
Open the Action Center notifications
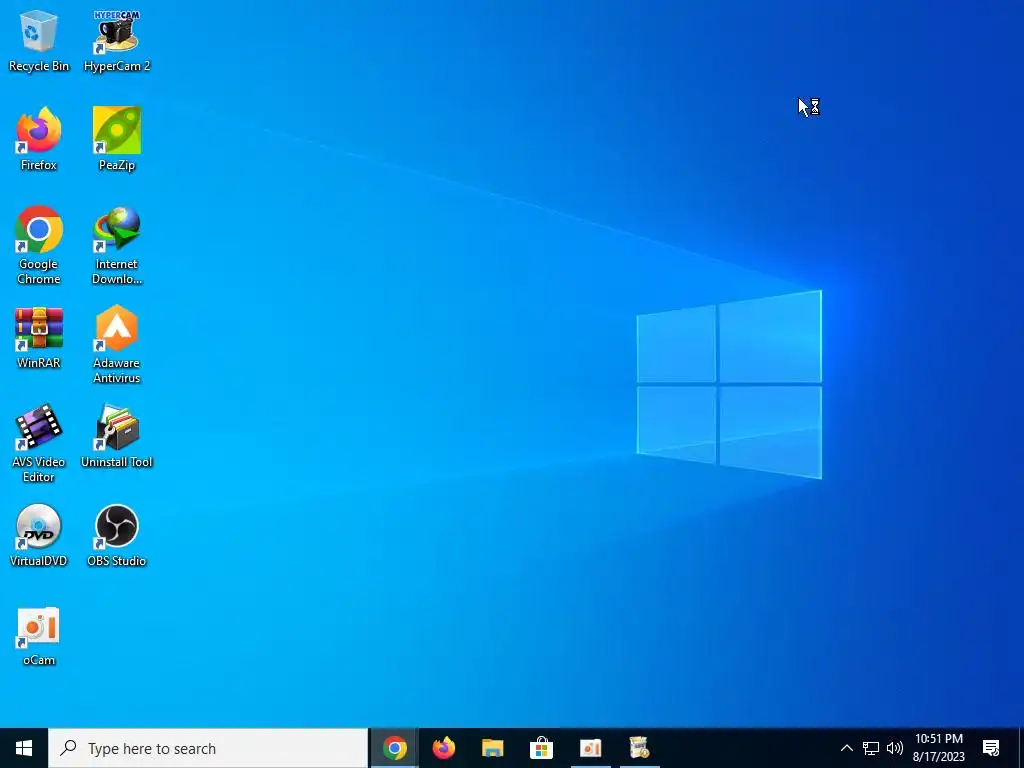coord(991,748)
